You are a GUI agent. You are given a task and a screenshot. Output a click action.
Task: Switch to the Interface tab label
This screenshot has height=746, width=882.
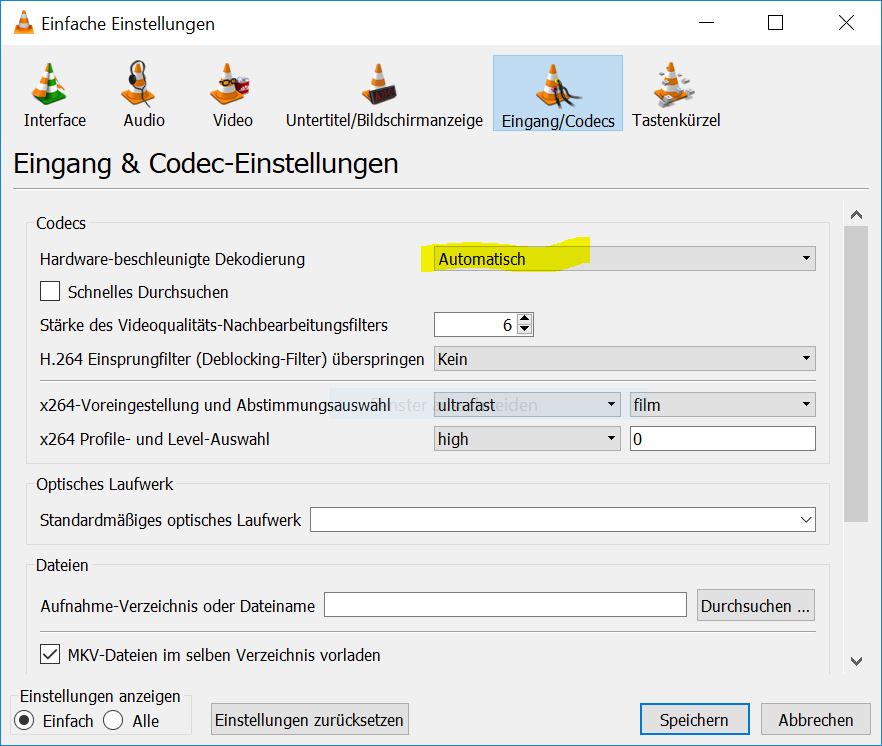click(55, 120)
